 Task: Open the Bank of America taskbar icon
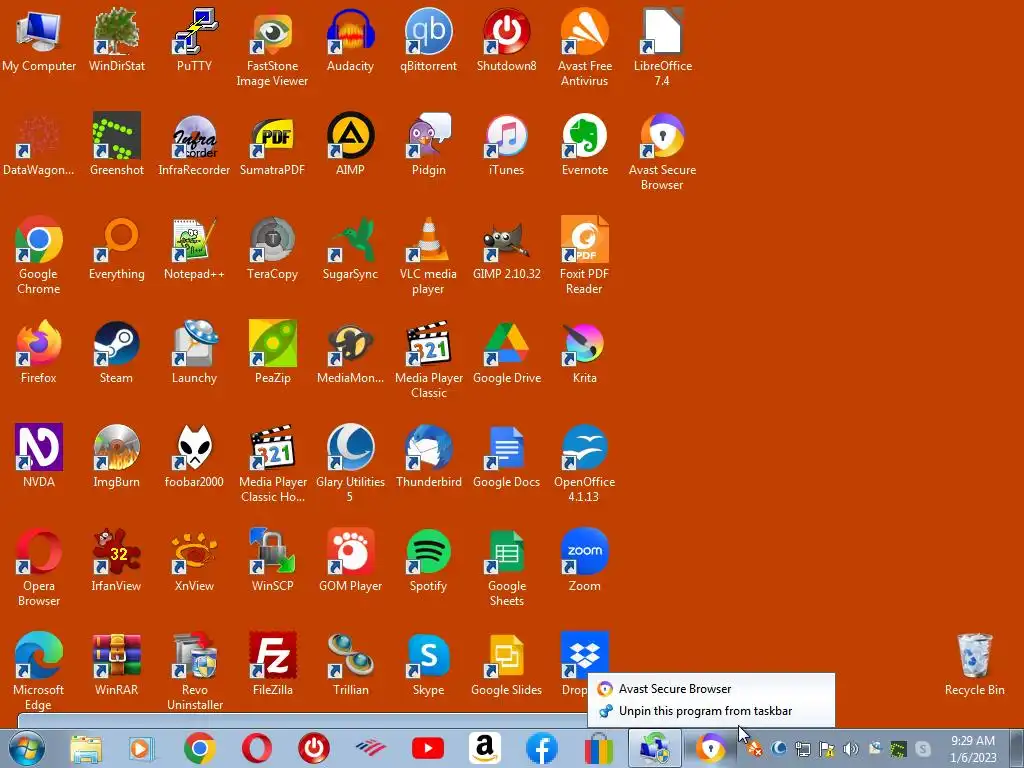point(370,748)
